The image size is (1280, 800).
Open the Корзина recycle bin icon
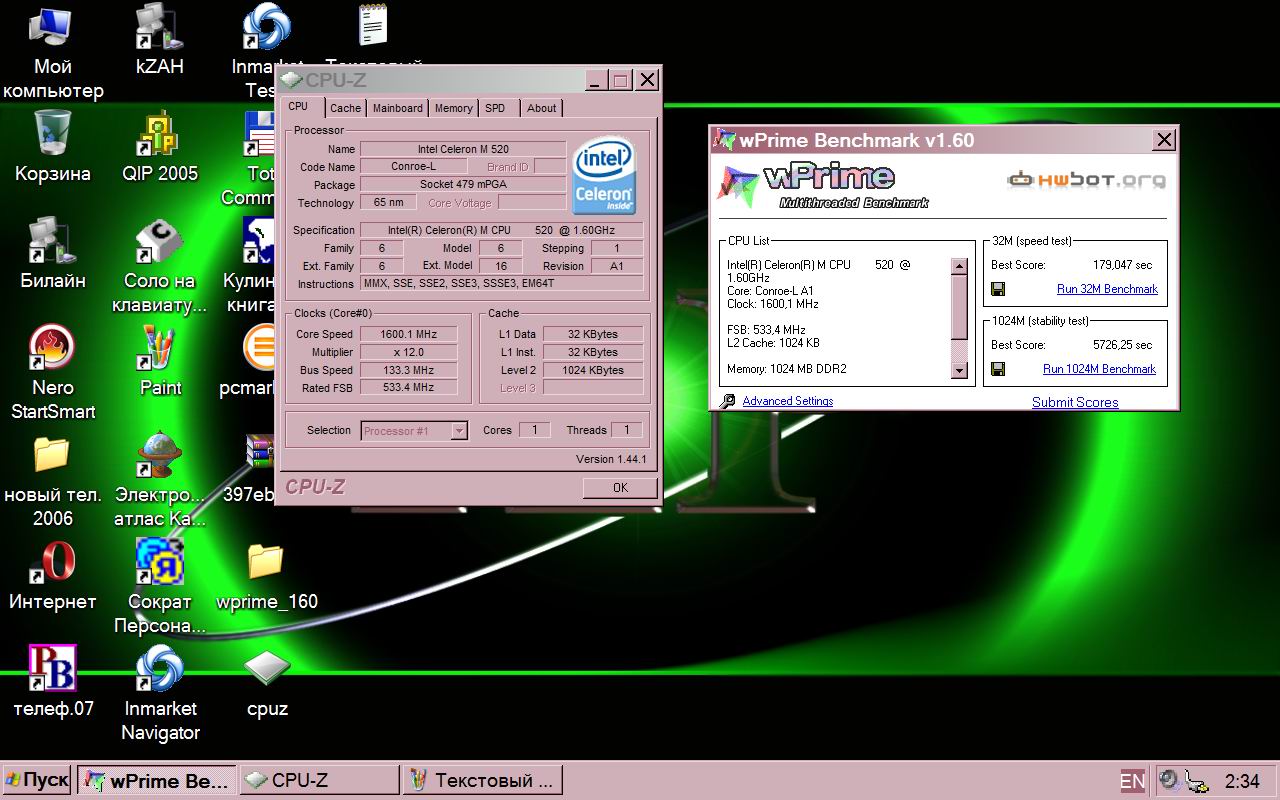(53, 134)
